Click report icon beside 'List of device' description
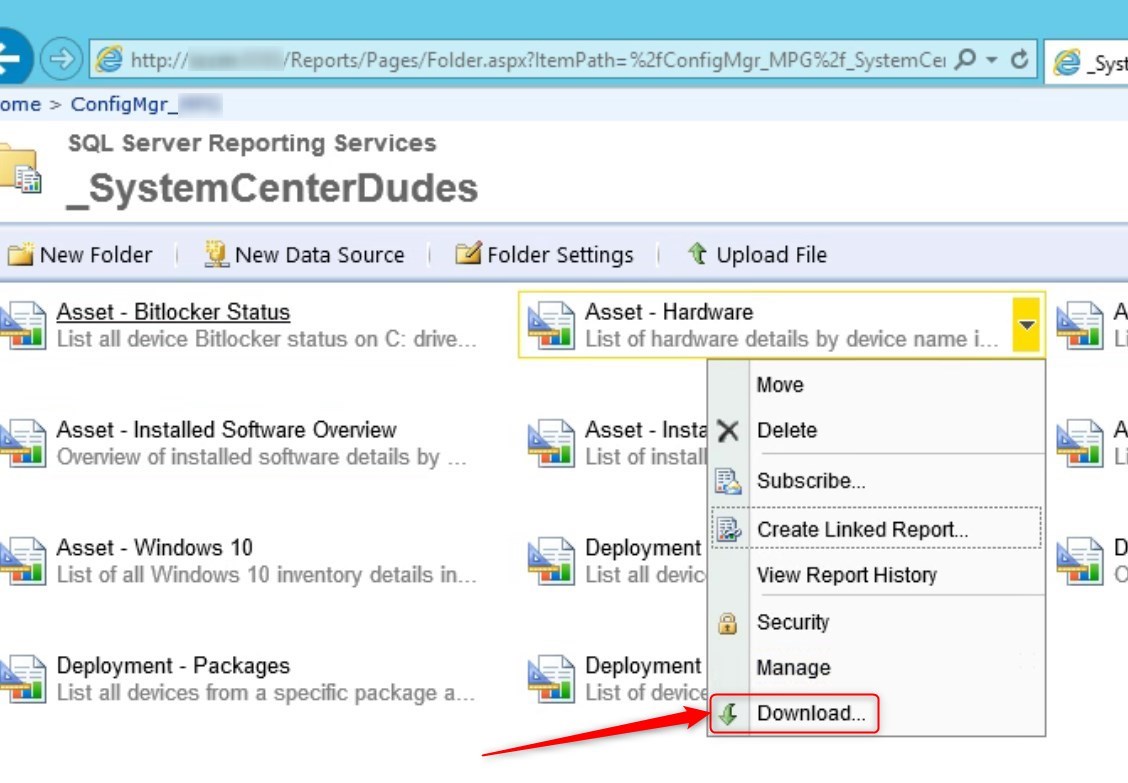Viewport: 1128px width, 783px height. click(551, 679)
